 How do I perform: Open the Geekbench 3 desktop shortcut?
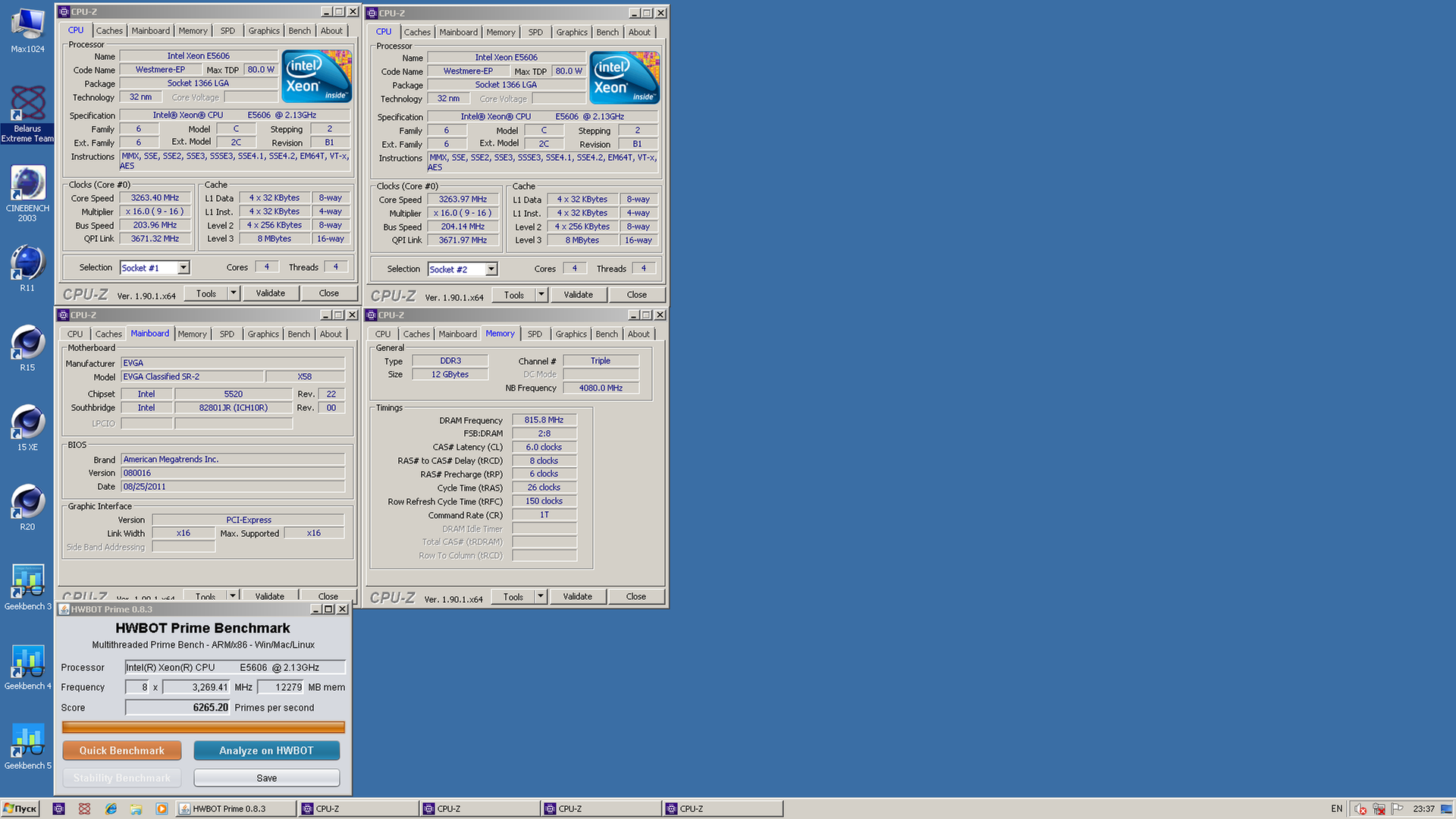coord(27,587)
